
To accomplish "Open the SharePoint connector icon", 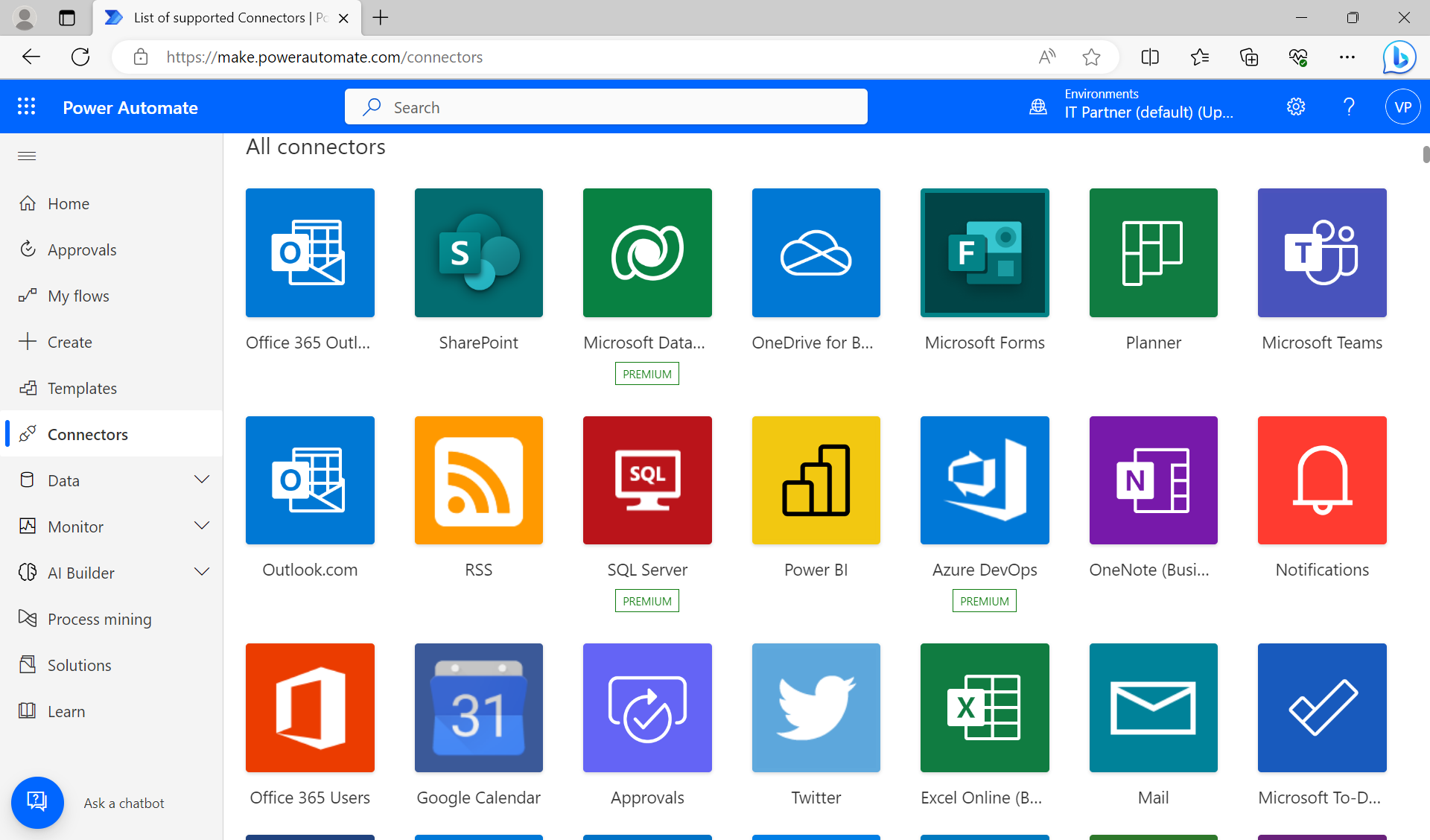I will 478,252.
